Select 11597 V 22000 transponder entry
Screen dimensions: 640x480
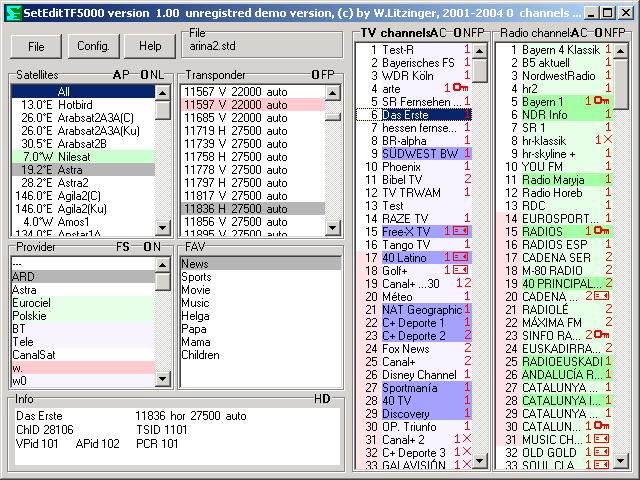(x=235, y=105)
